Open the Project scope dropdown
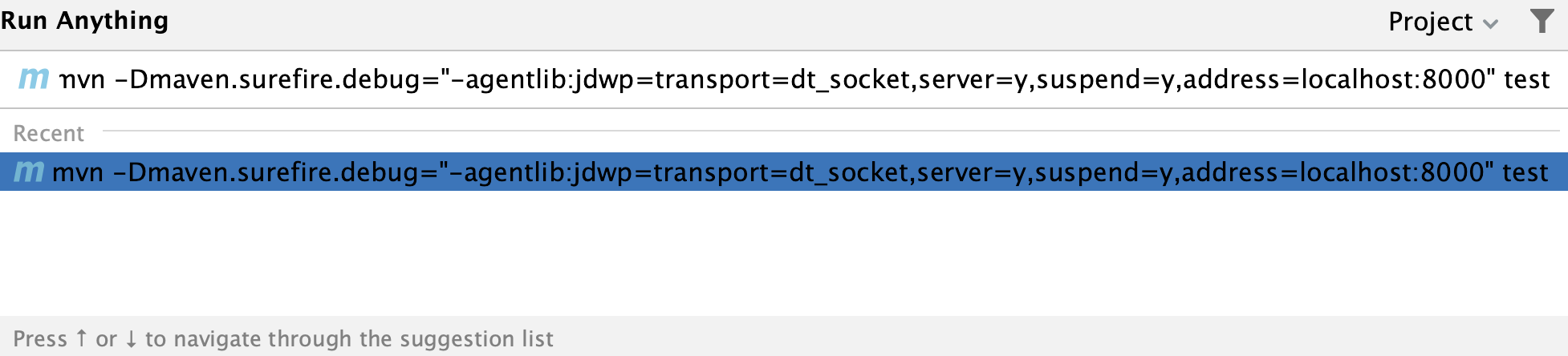This screenshot has width=1568, height=356. pyautogui.click(x=1443, y=22)
